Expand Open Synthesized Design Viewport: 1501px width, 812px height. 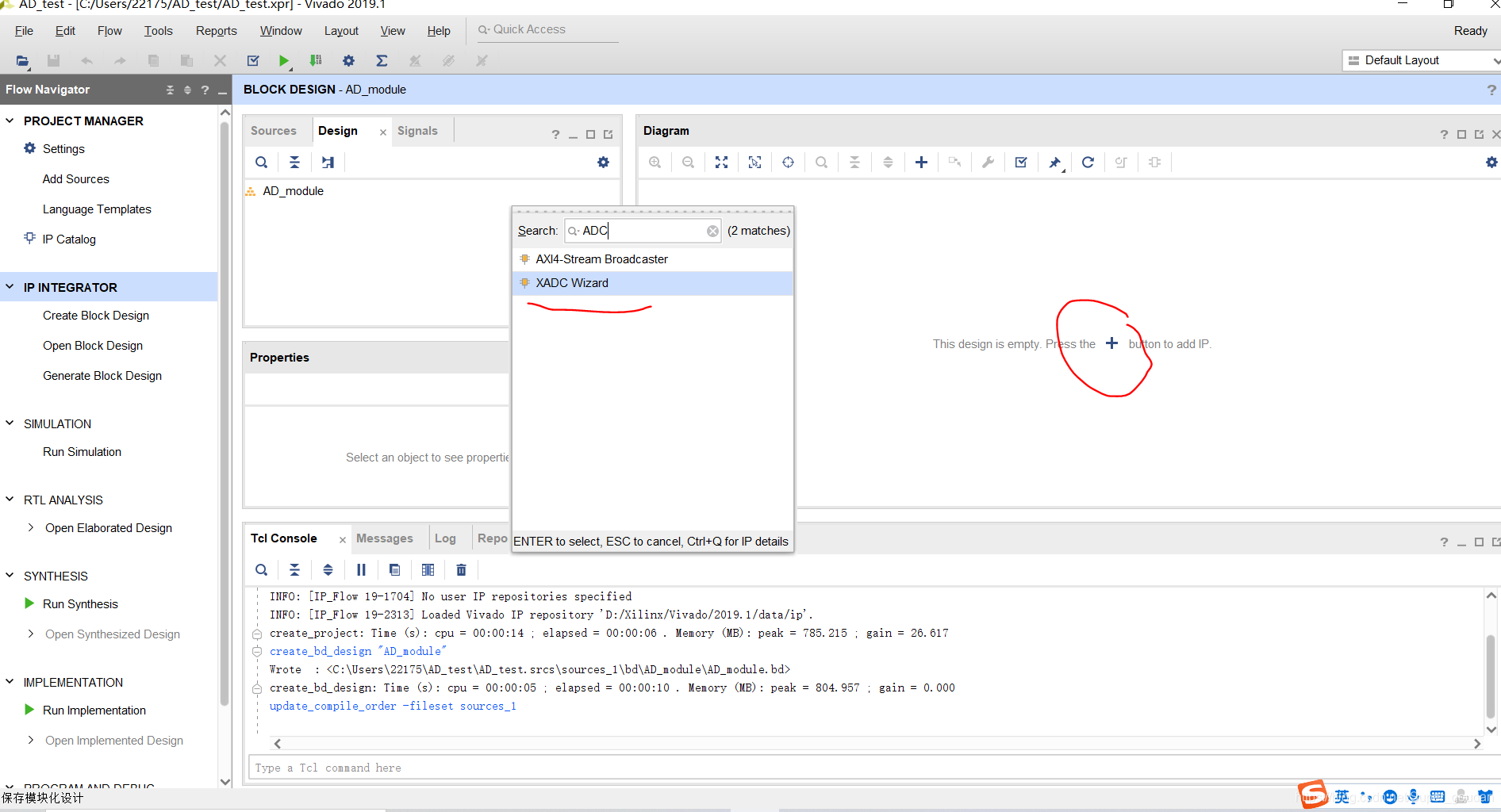30,634
